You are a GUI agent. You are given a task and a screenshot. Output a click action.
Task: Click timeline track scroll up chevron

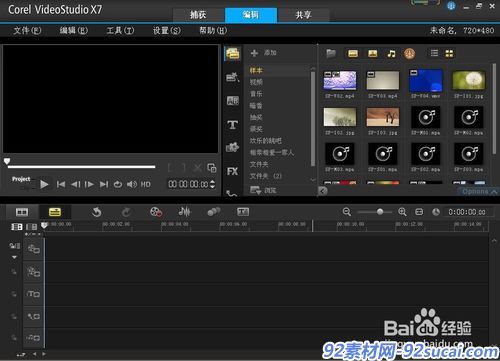click(x=494, y=240)
